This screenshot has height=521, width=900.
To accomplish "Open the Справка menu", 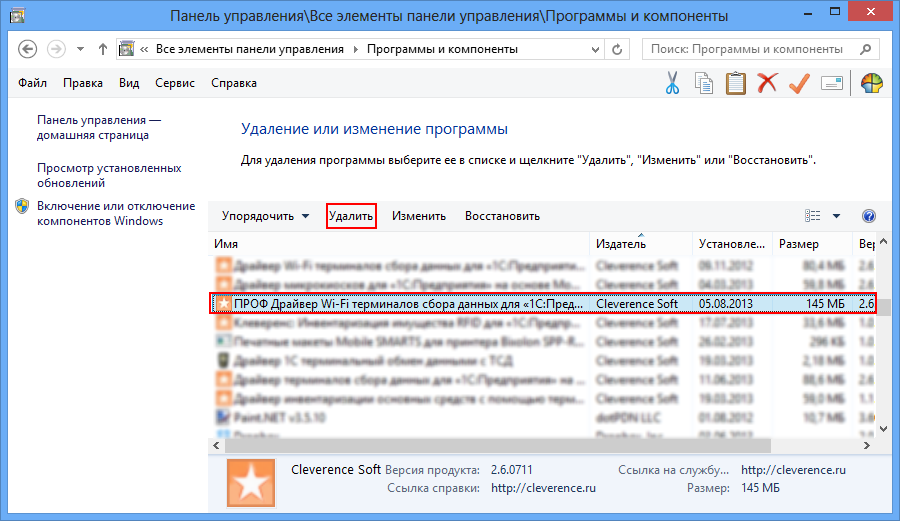I will click(x=234, y=83).
